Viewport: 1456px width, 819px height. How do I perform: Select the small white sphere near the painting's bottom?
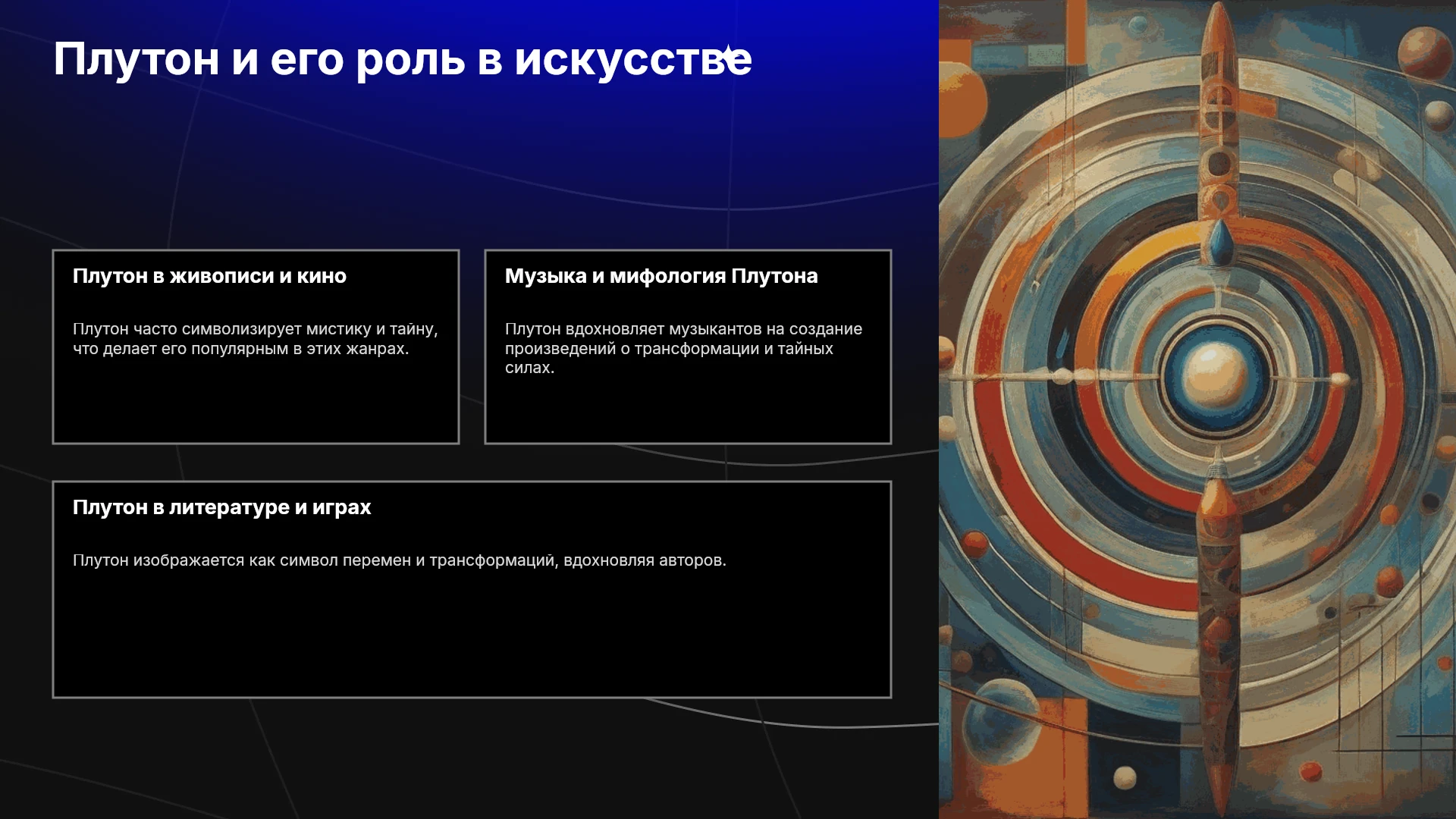(x=1125, y=777)
